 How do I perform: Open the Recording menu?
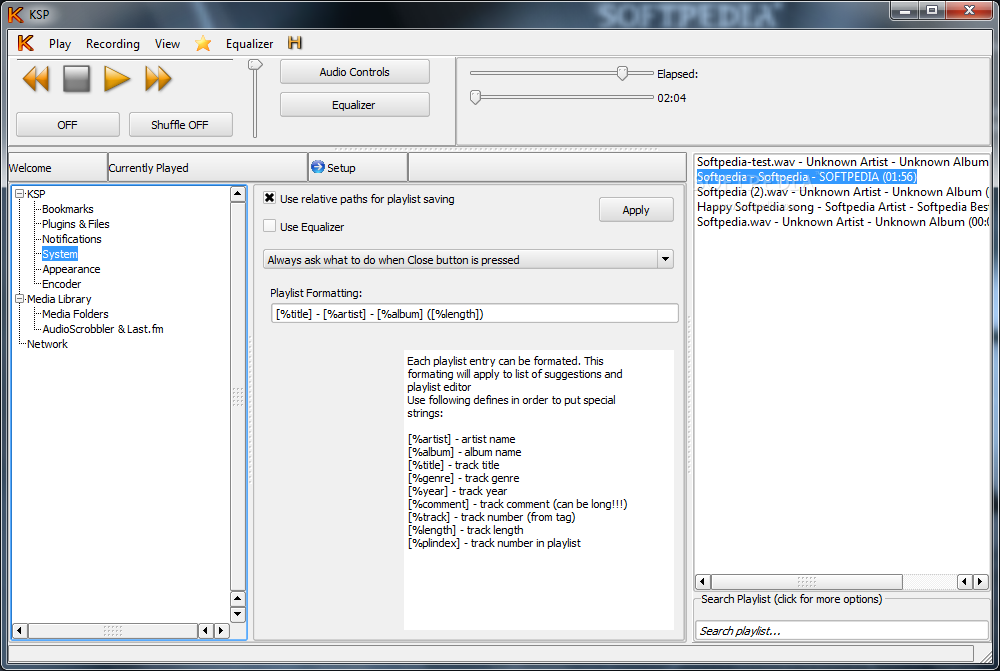coord(113,43)
